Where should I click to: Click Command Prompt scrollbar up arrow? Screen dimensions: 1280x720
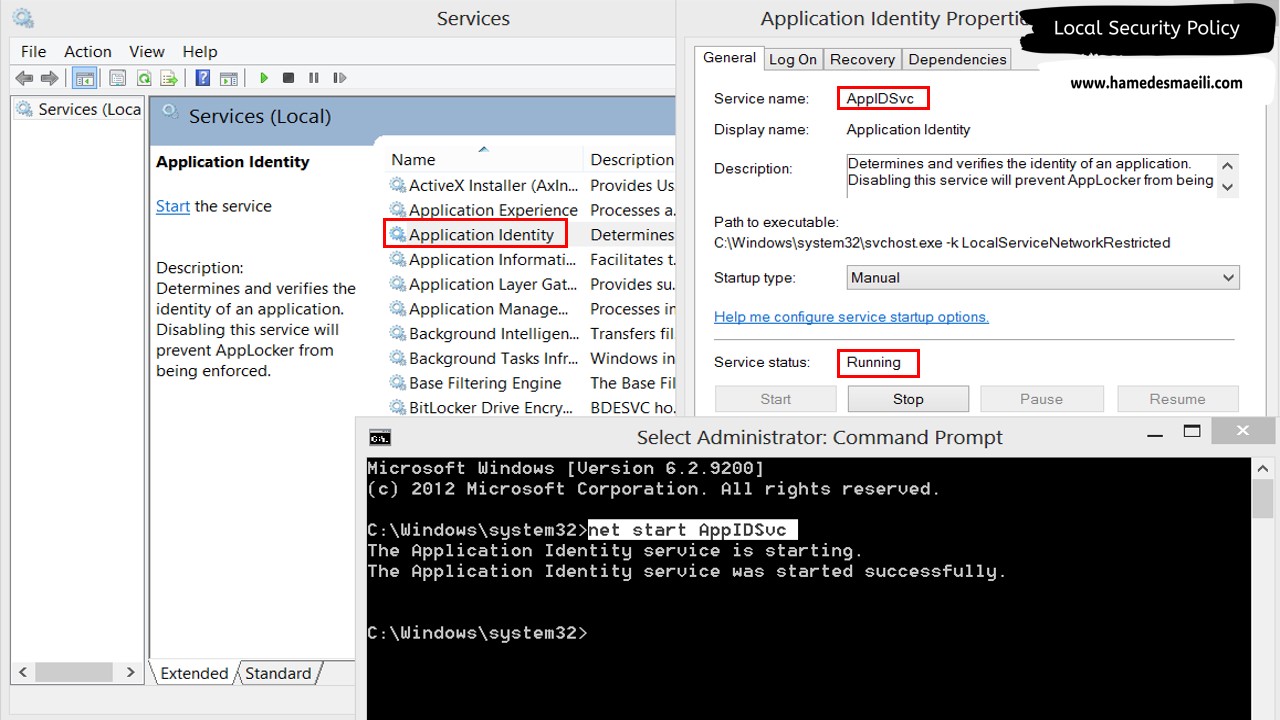pos(1263,467)
